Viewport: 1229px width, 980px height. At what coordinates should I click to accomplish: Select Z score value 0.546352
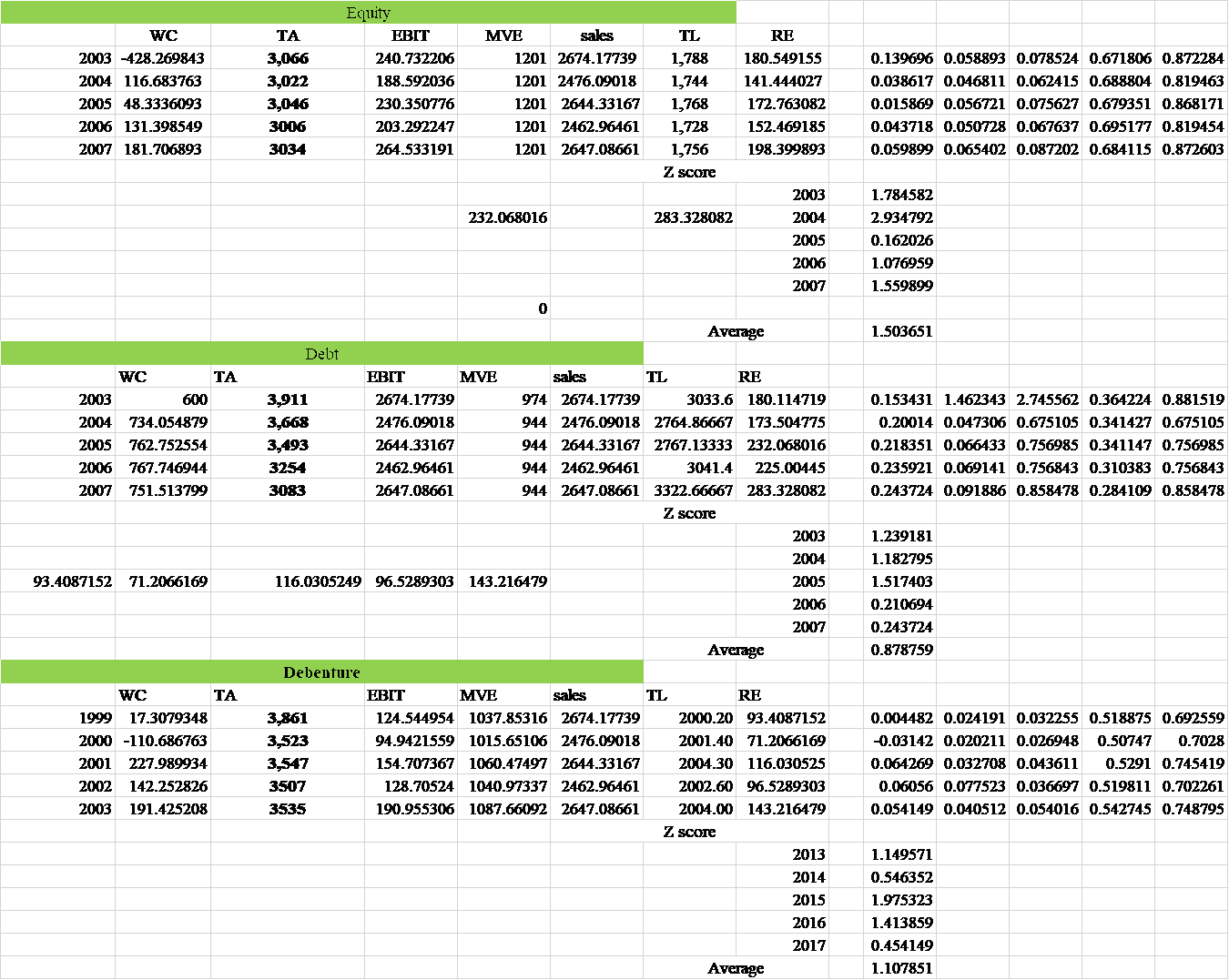899,877
